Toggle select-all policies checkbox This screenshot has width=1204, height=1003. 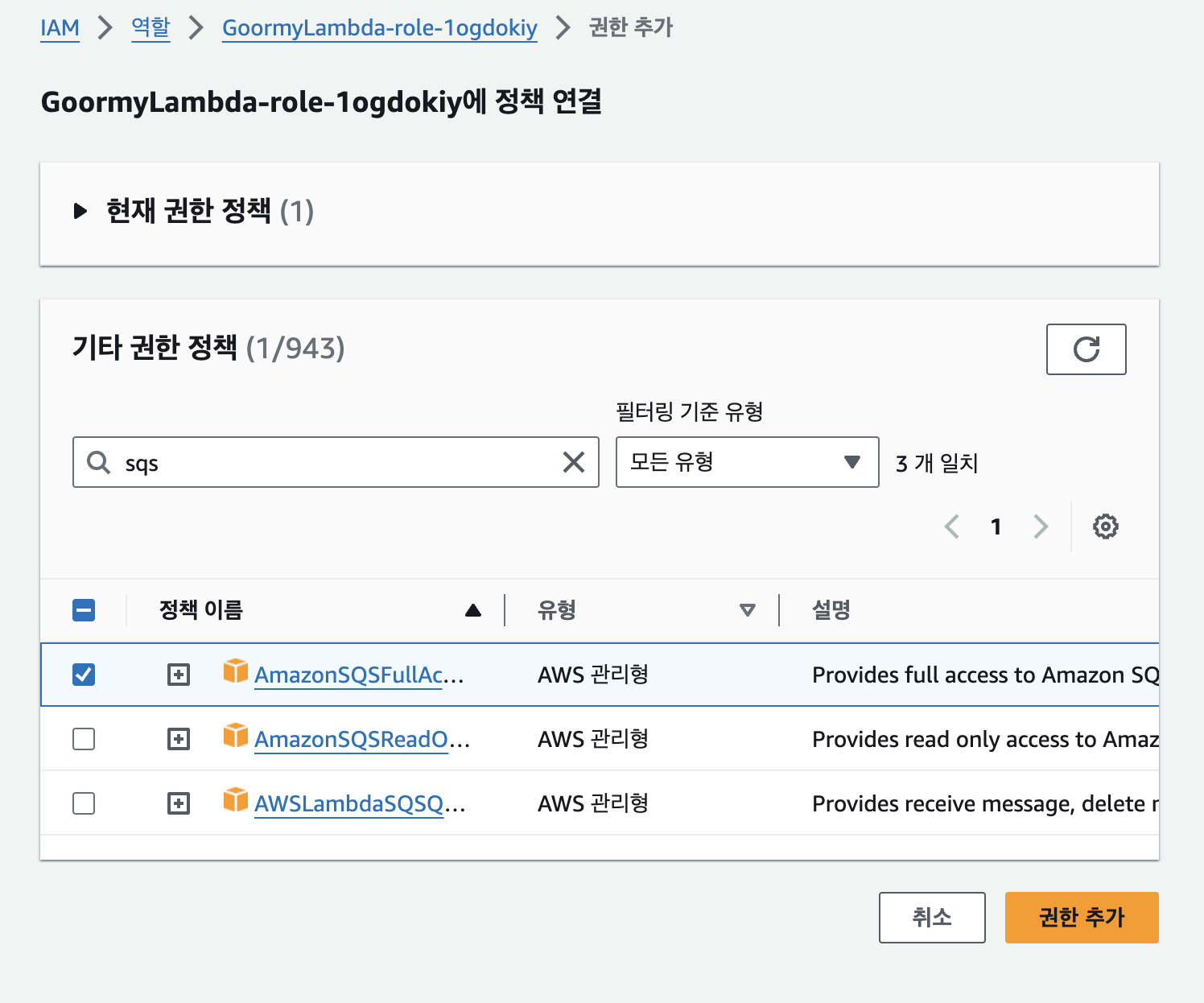[x=84, y=610]
